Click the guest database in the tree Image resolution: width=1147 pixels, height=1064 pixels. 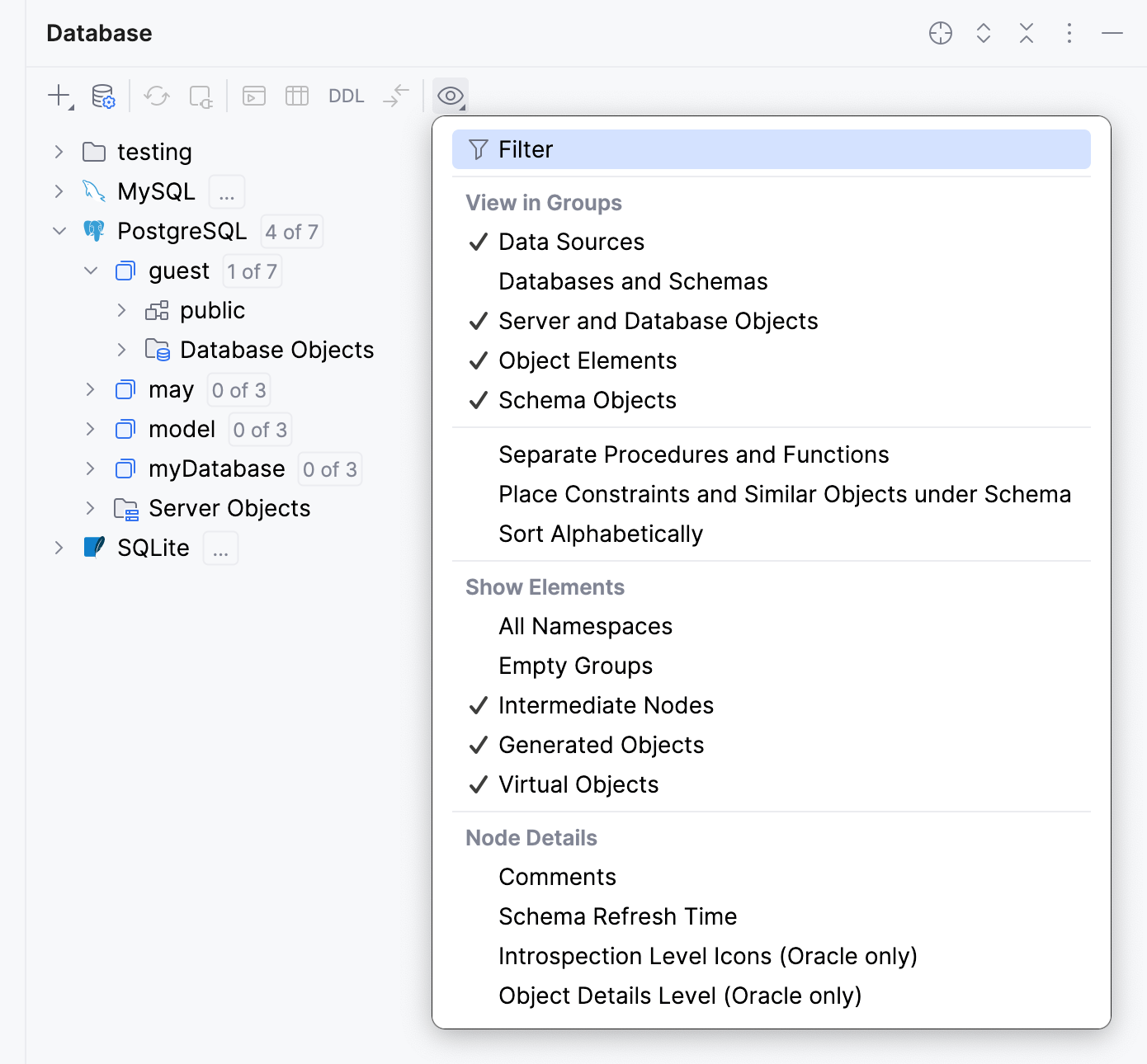177,271
